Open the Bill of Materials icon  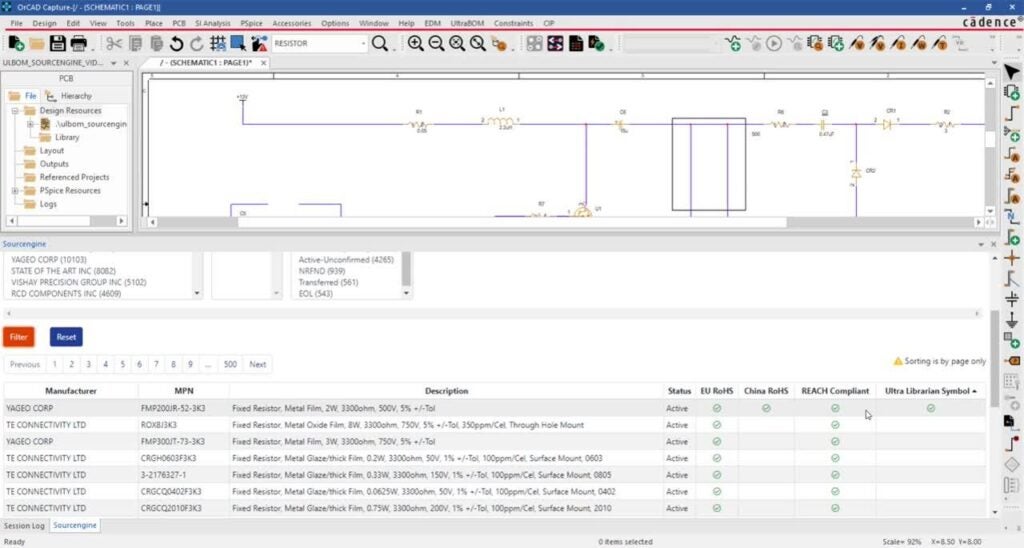[x=576, y=44]
